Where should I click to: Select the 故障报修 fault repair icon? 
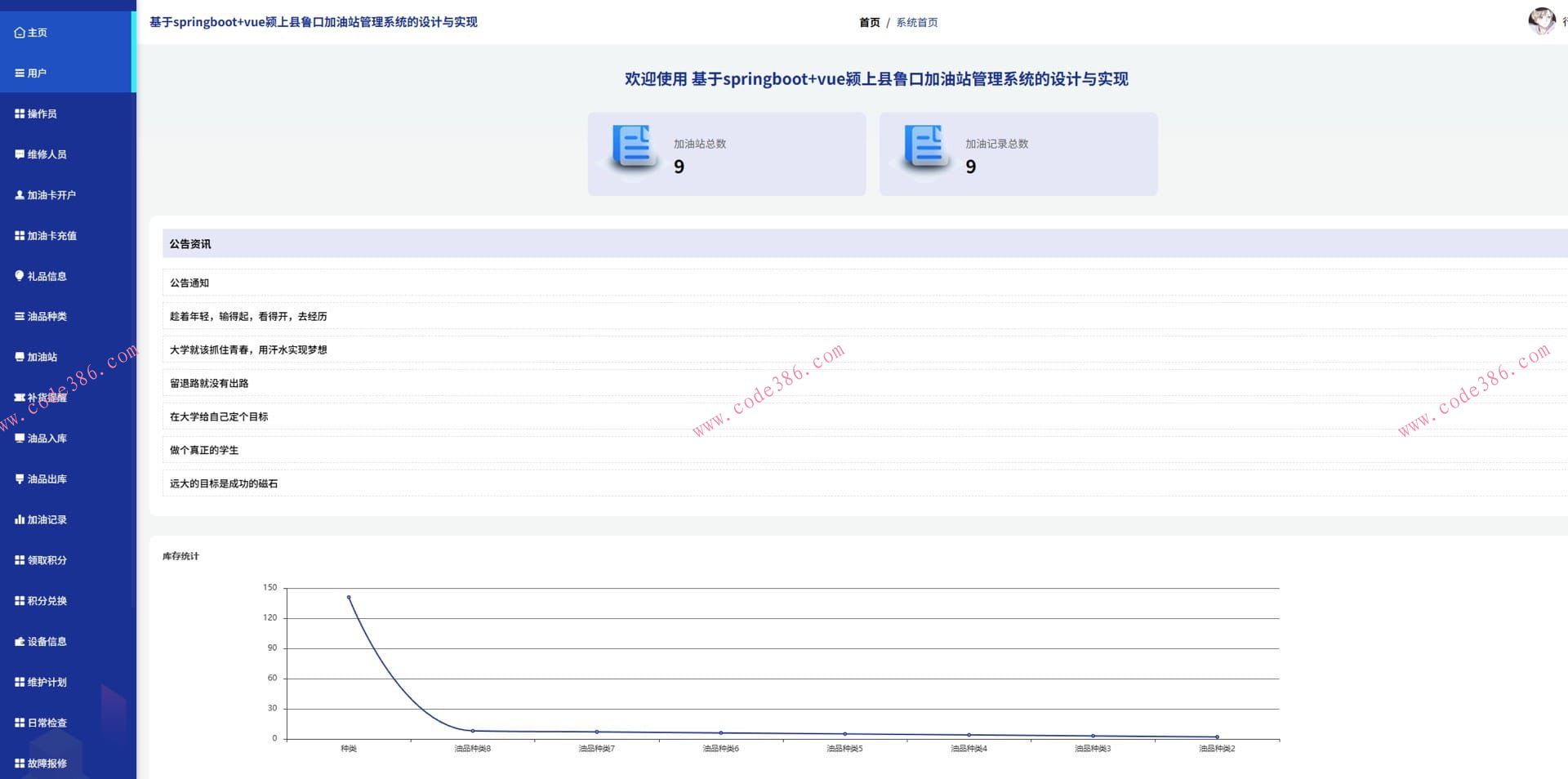(x=20, y=763)
